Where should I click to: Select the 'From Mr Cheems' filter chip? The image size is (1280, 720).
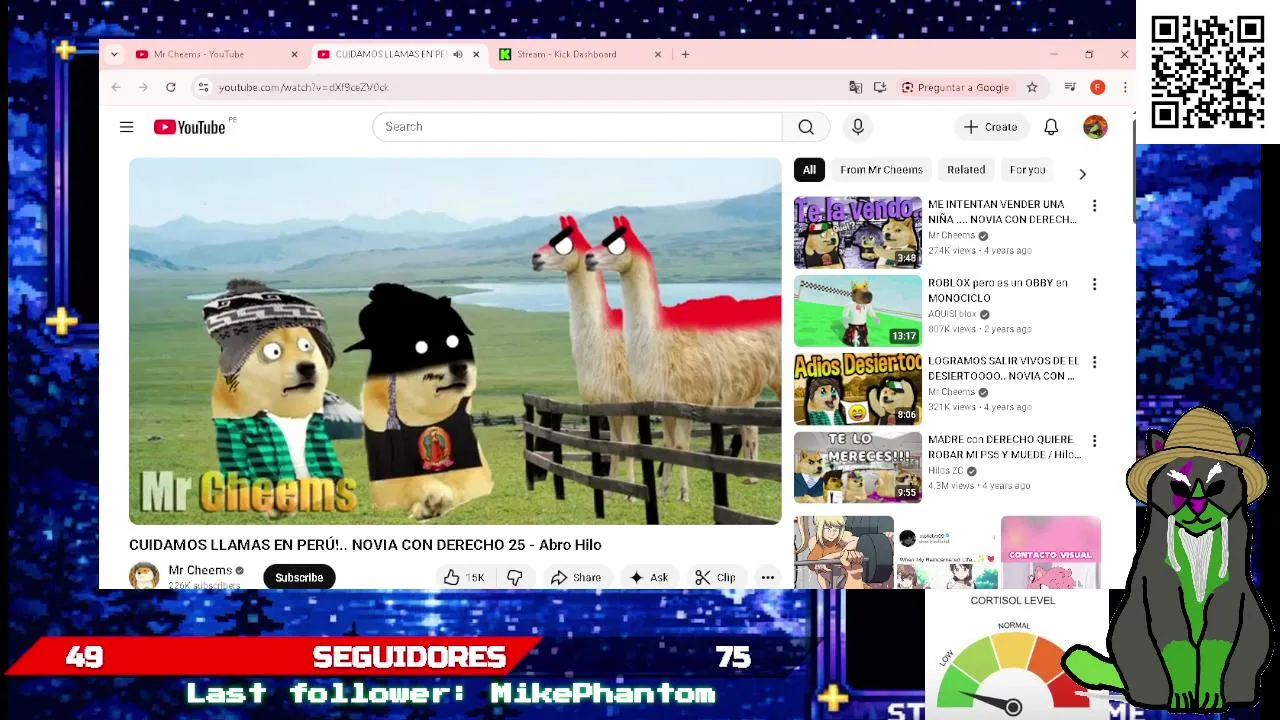(x=881, y=170)
